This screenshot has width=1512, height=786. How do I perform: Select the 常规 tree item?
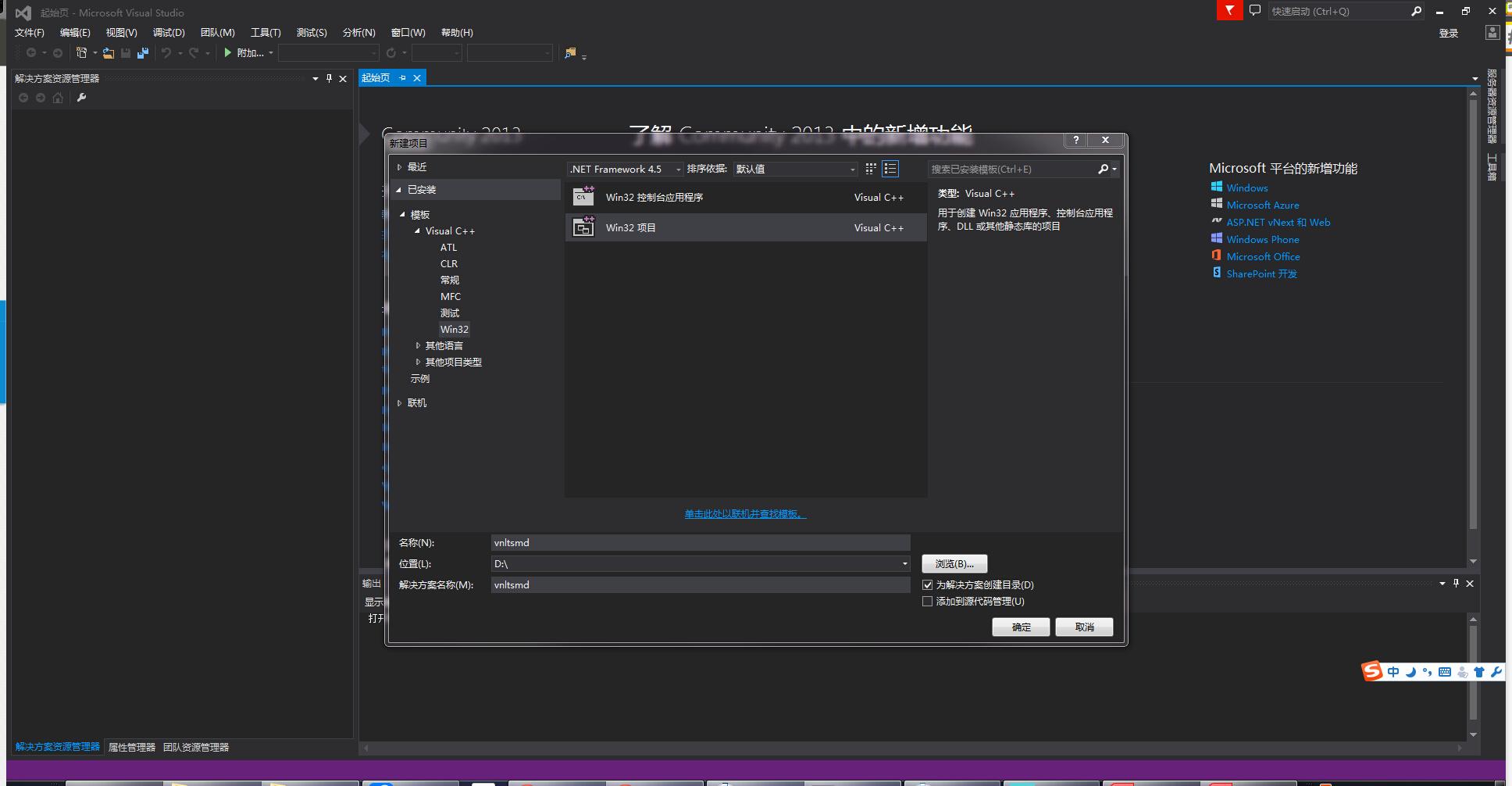pyautogui.click(x=450, y=280)
